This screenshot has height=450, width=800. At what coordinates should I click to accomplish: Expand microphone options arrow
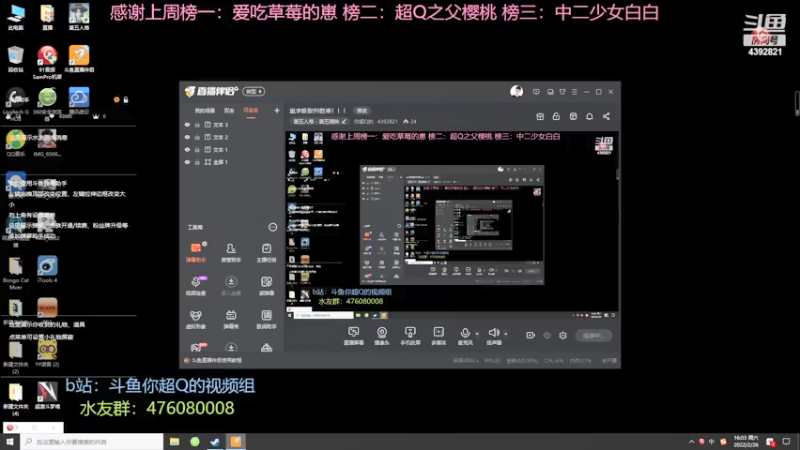coord(477,334)
